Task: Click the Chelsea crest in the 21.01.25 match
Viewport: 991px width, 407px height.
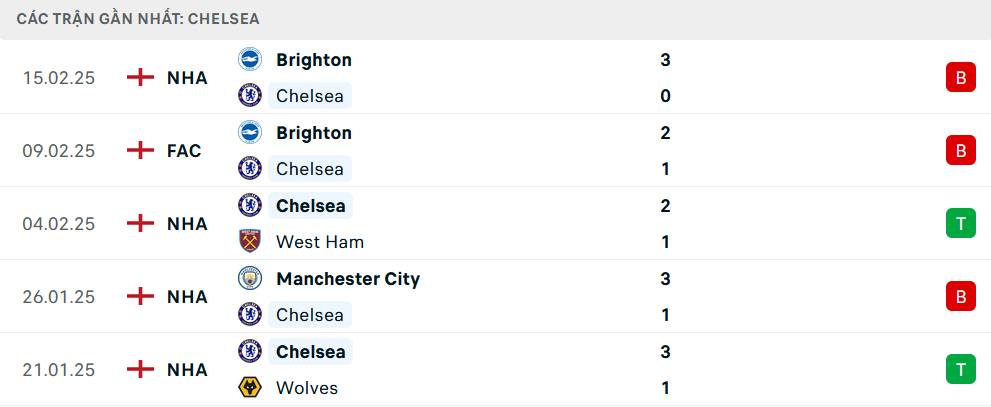Action: [x=249, y=351]
